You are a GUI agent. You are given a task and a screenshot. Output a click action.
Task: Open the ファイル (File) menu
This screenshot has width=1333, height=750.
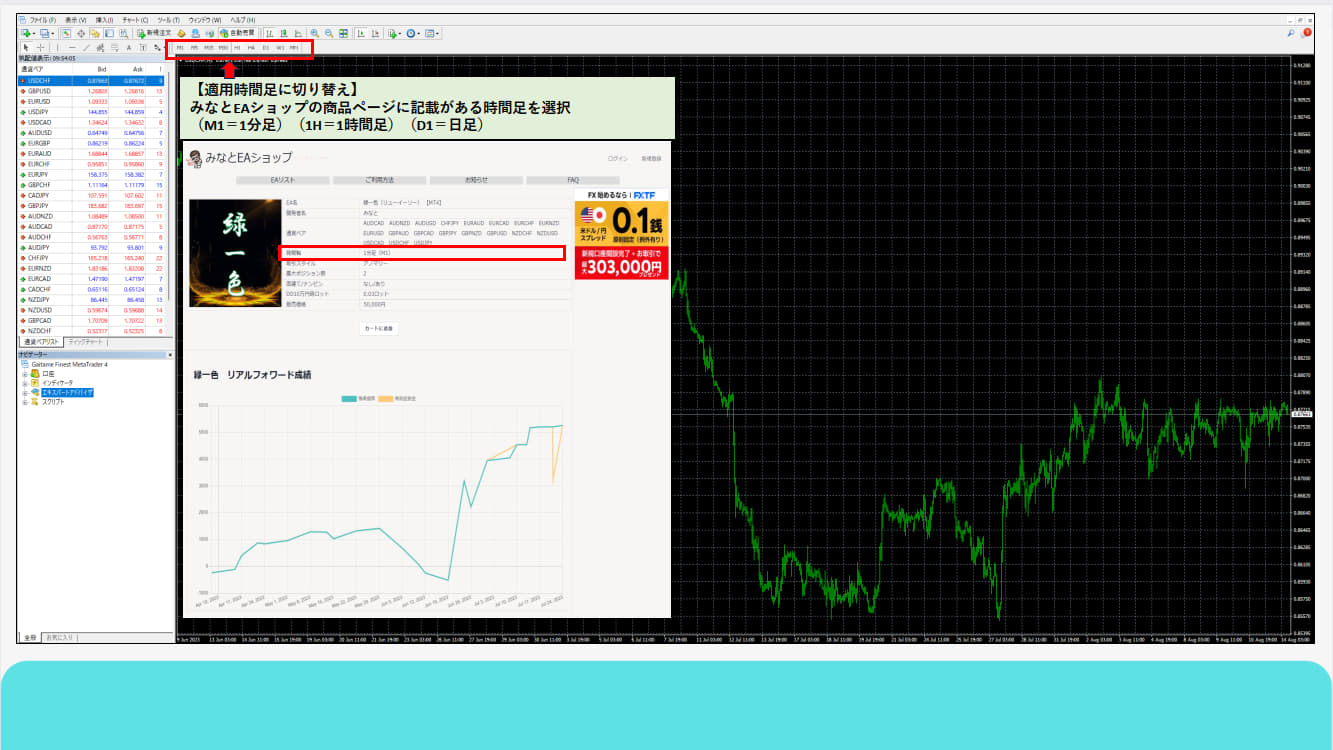point(42,20)
